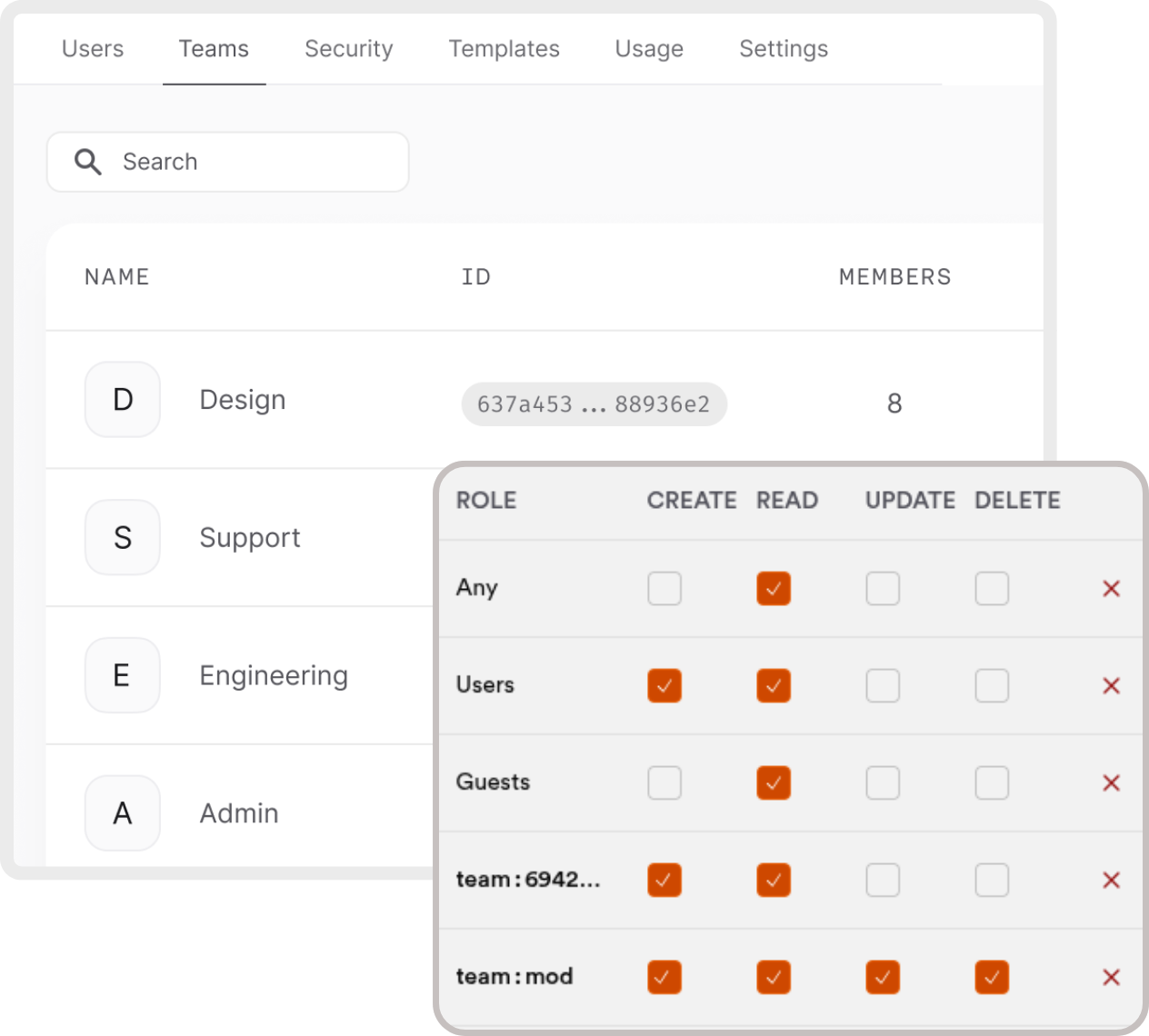Open the Support team avatar
Viewport: 1149px width, 1036px height.
(123, 538)
